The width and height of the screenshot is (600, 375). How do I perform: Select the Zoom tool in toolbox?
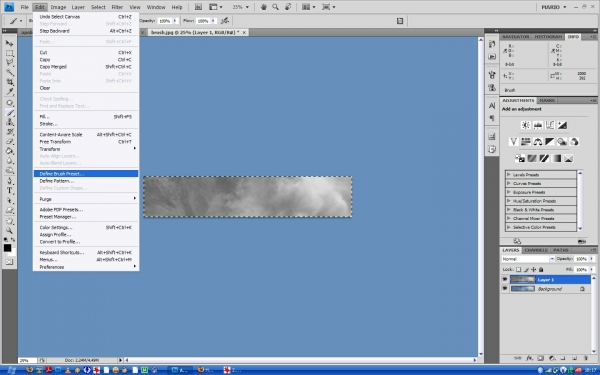9,231
